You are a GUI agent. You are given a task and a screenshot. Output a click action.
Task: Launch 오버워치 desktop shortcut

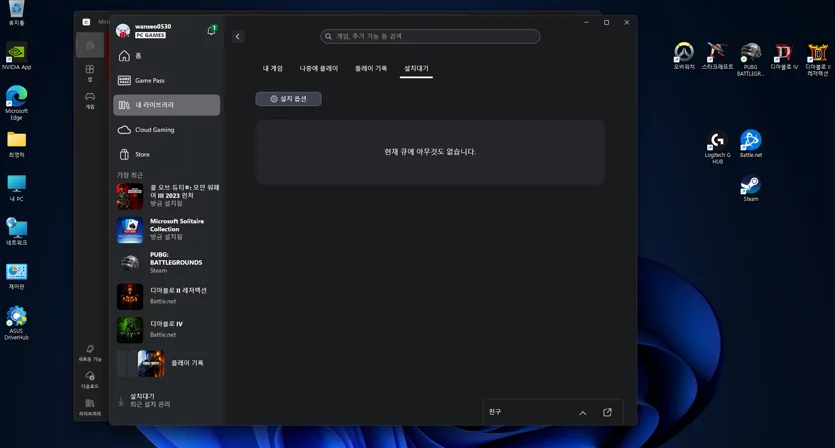[684, 56]
